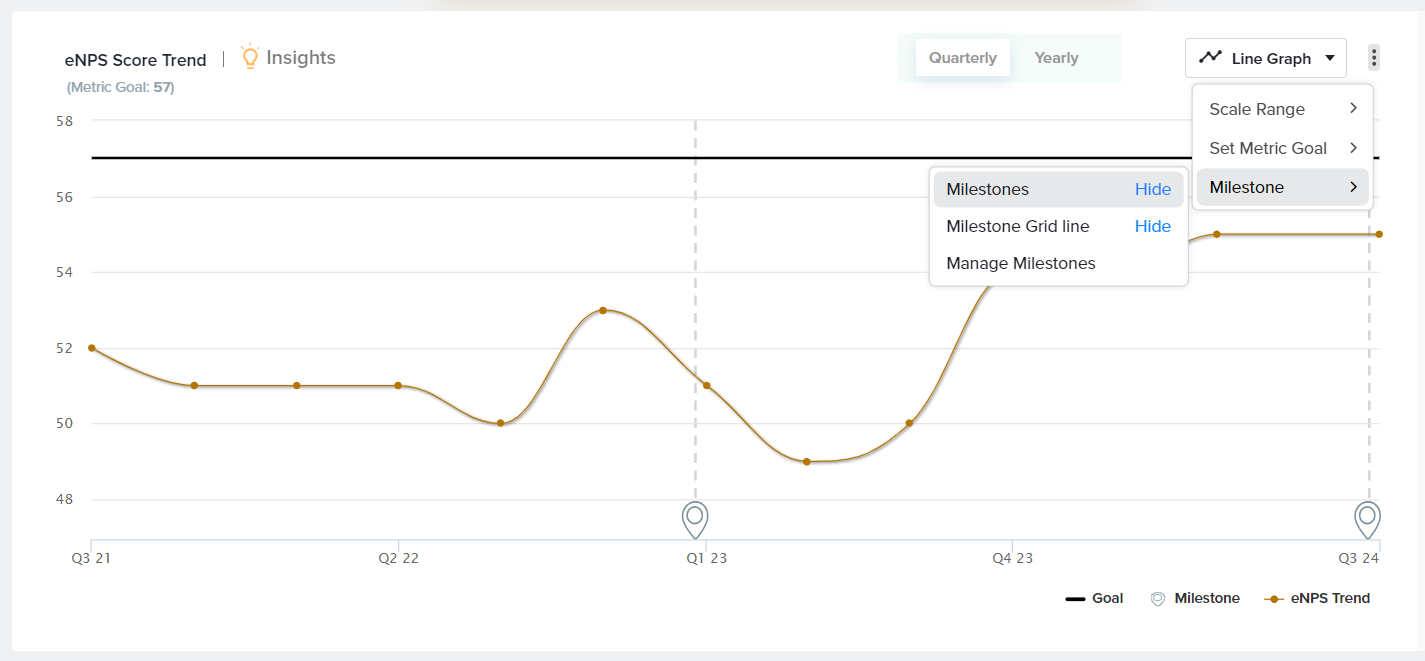Toggle the Goal legend entry
Screen dimensions: 1425x661
[1094, 598]
